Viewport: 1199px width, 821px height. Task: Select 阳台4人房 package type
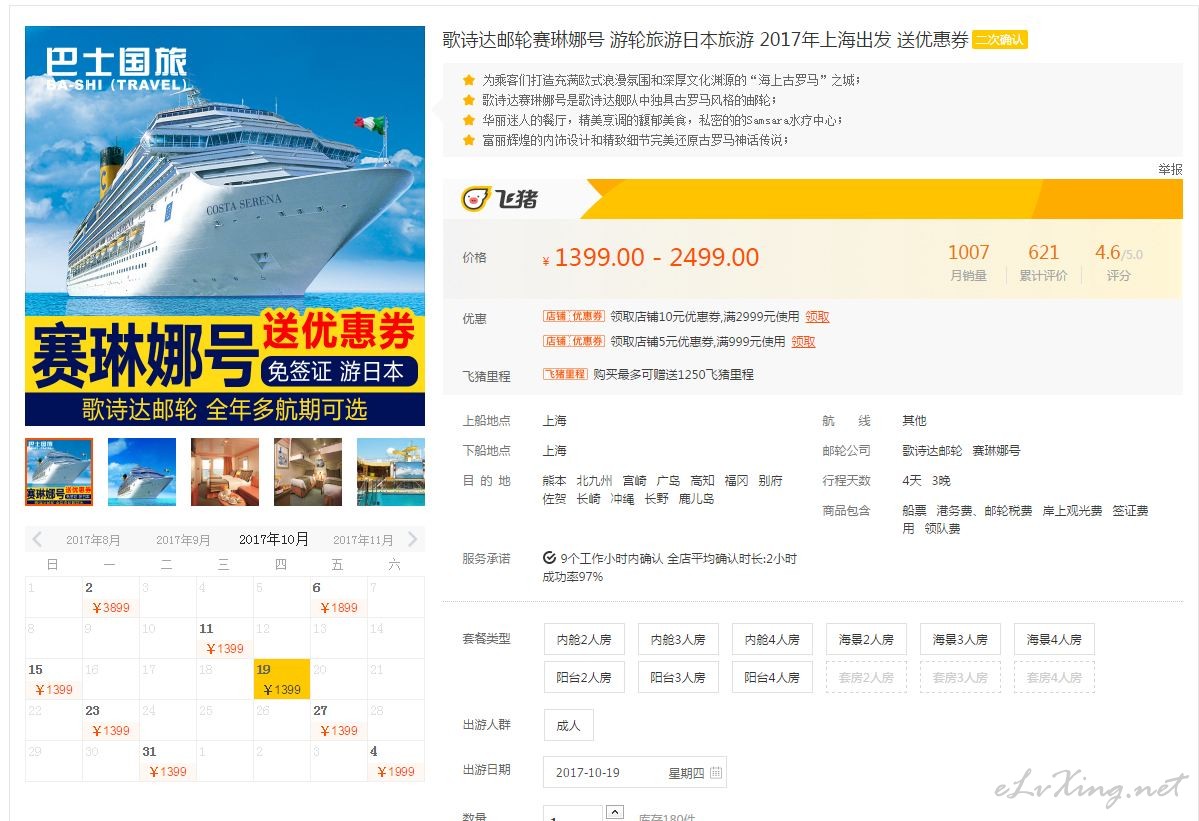[x=772, y=677]
